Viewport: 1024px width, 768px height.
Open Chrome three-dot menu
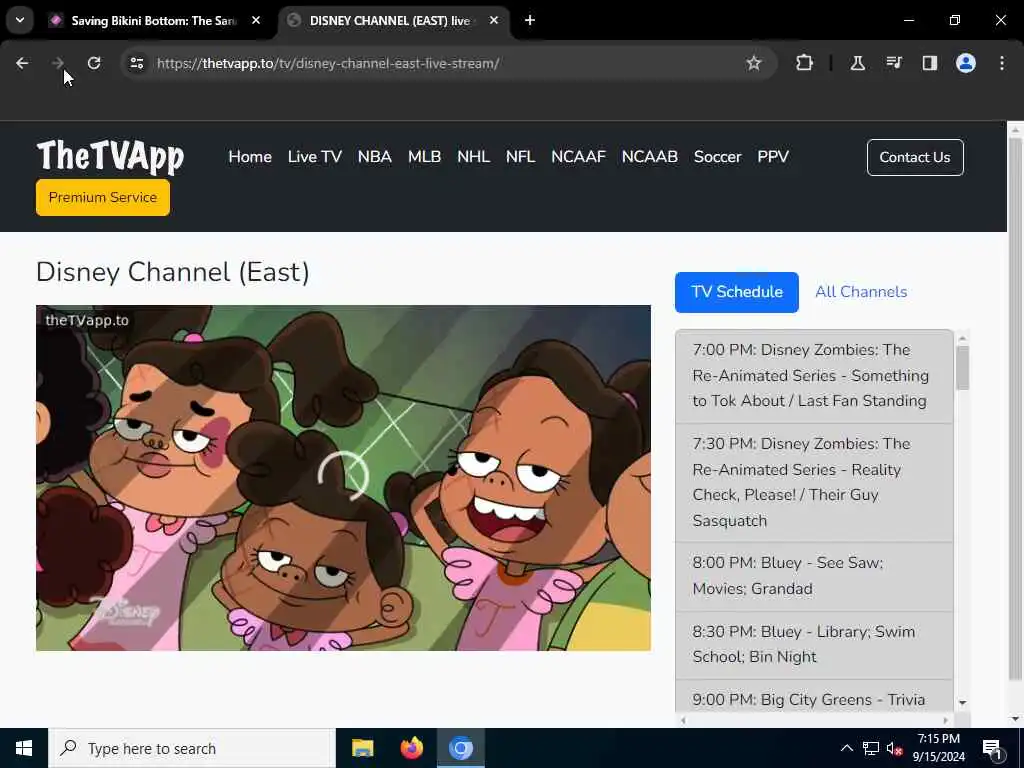coord(1002,63)
